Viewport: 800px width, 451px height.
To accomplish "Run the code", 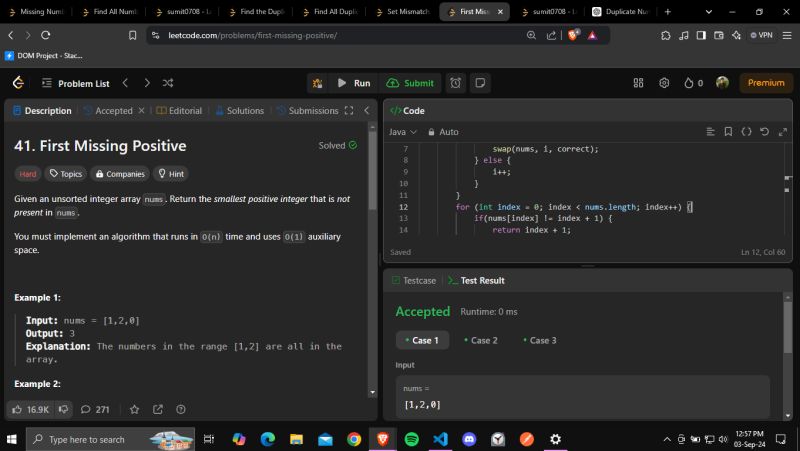I will pyautogui.click(x=354, y=83).
